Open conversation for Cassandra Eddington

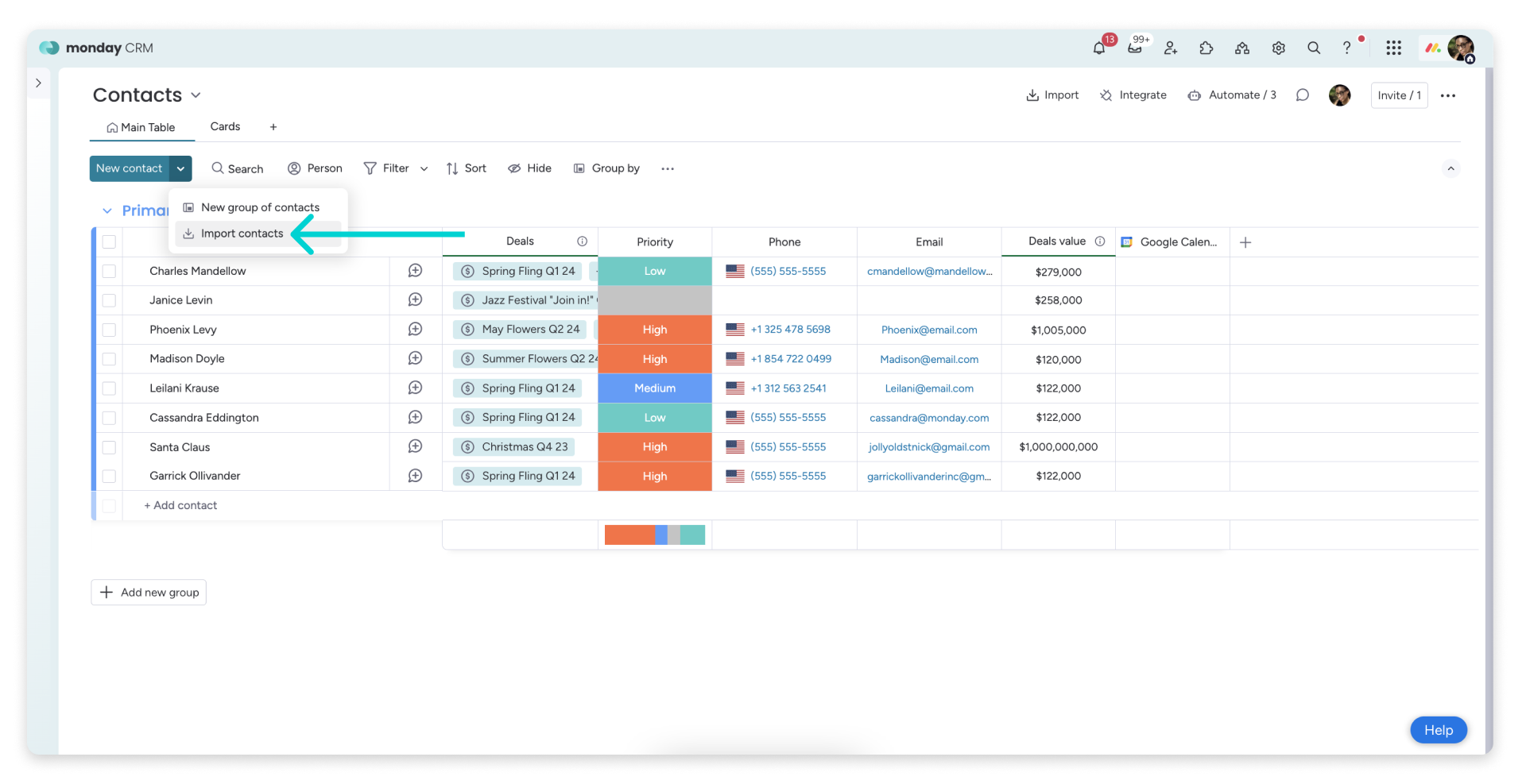tap(415, 417)
